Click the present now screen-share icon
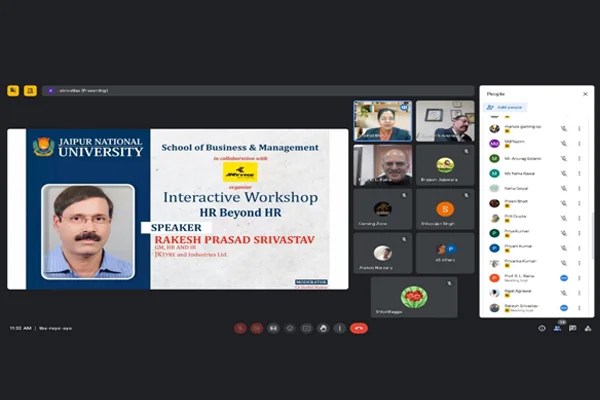This screenshot has height=400, width=600. click(307, 328)
